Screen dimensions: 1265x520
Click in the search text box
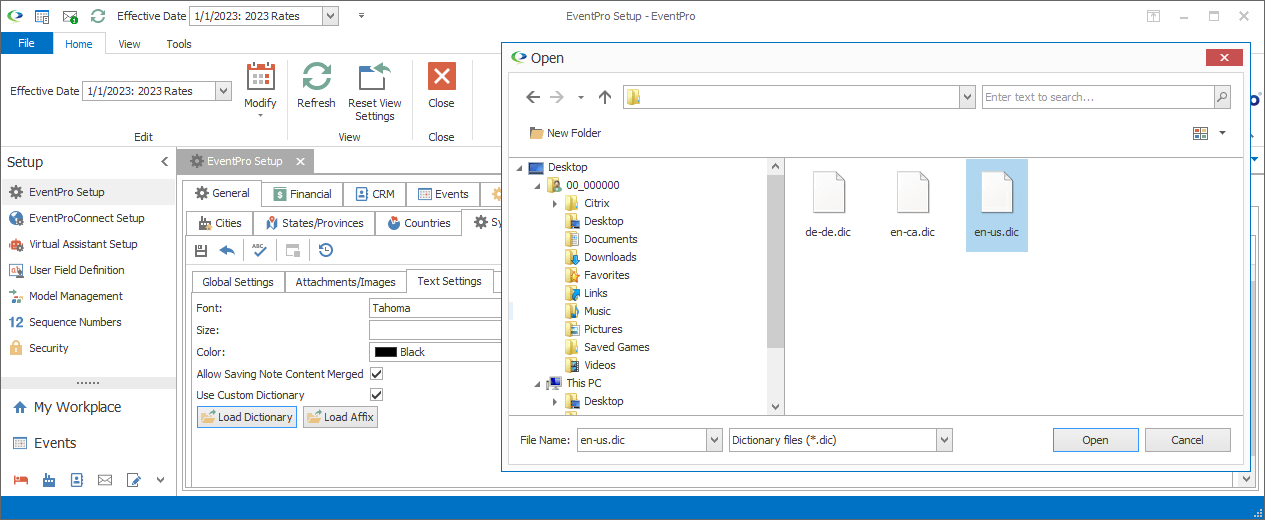[x=1097, y=97]
